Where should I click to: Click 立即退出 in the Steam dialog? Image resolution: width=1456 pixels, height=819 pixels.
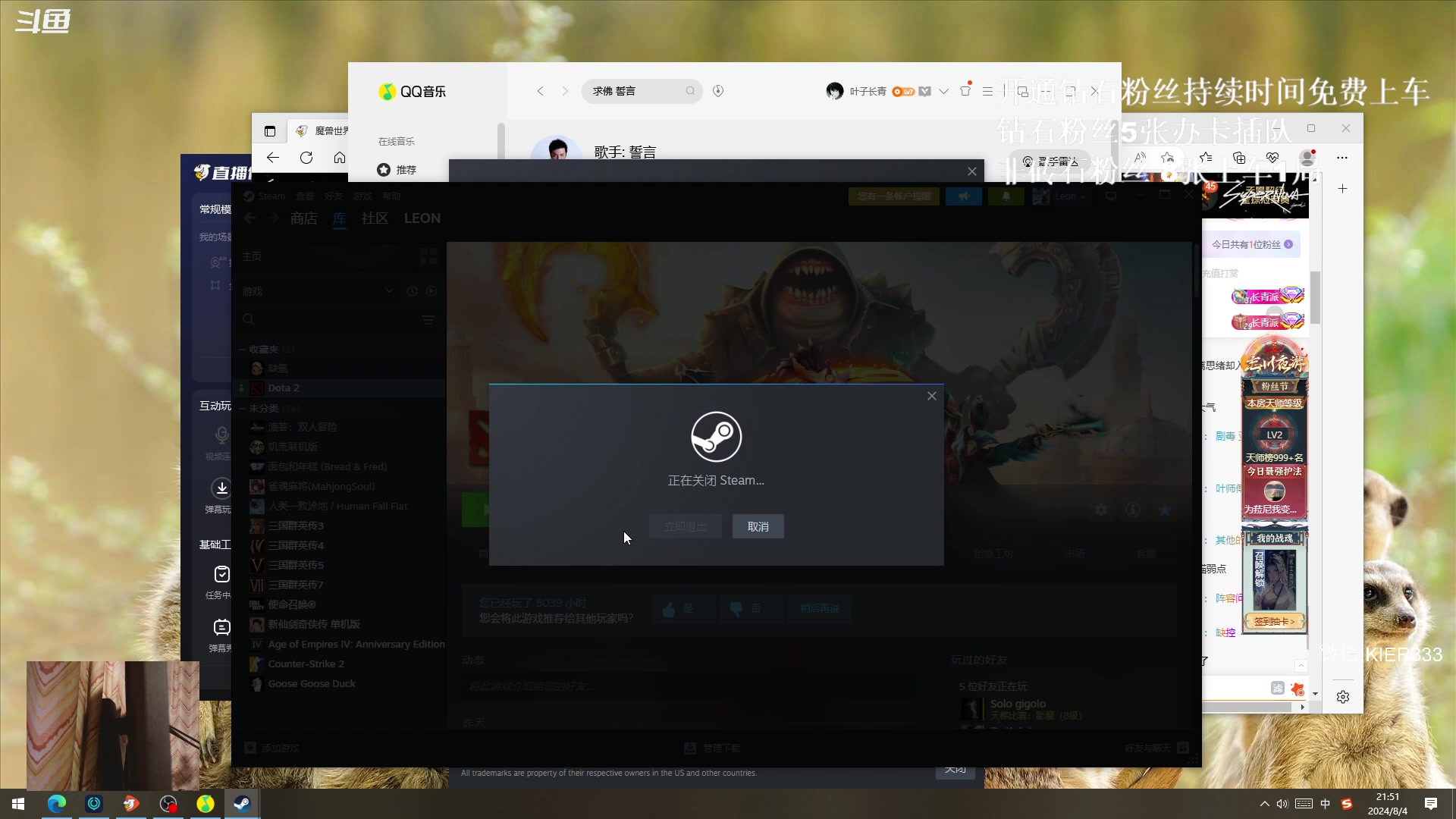685,526
